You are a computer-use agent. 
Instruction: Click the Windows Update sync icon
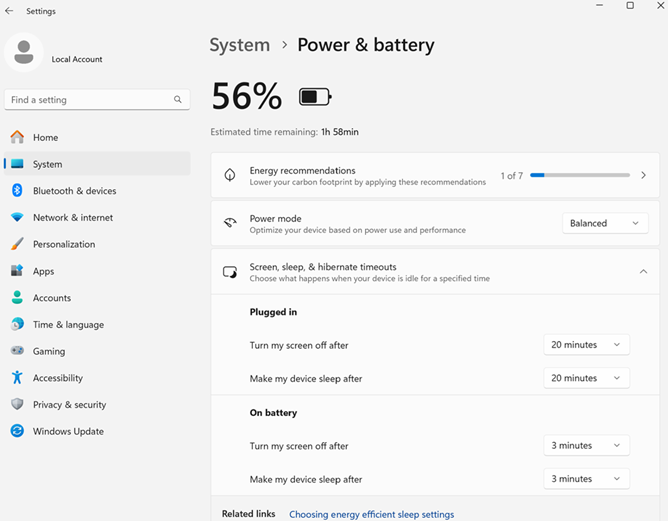(17, 431)
